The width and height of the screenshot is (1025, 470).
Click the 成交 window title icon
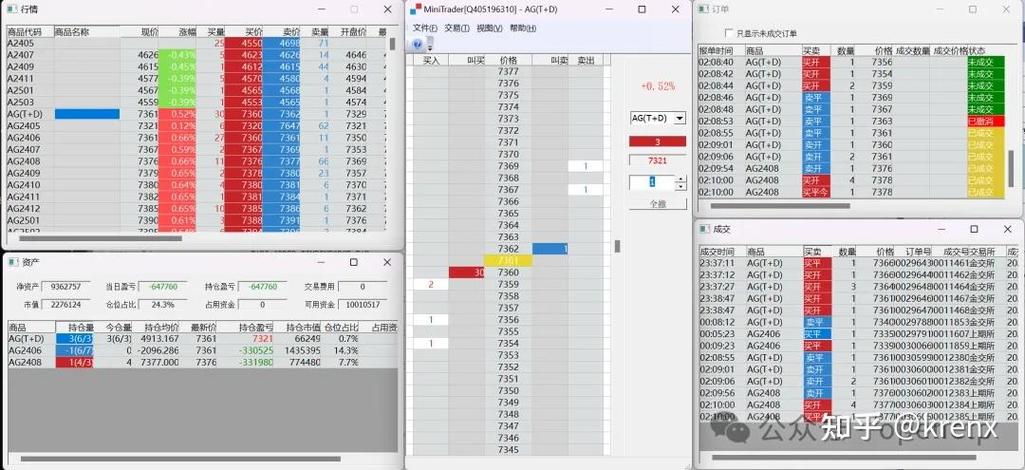tap(705, 228)
